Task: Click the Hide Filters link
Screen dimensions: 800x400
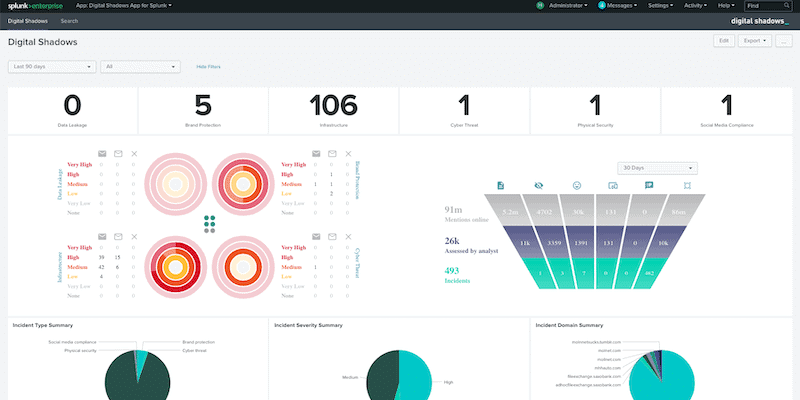Action: coord(209,67)
